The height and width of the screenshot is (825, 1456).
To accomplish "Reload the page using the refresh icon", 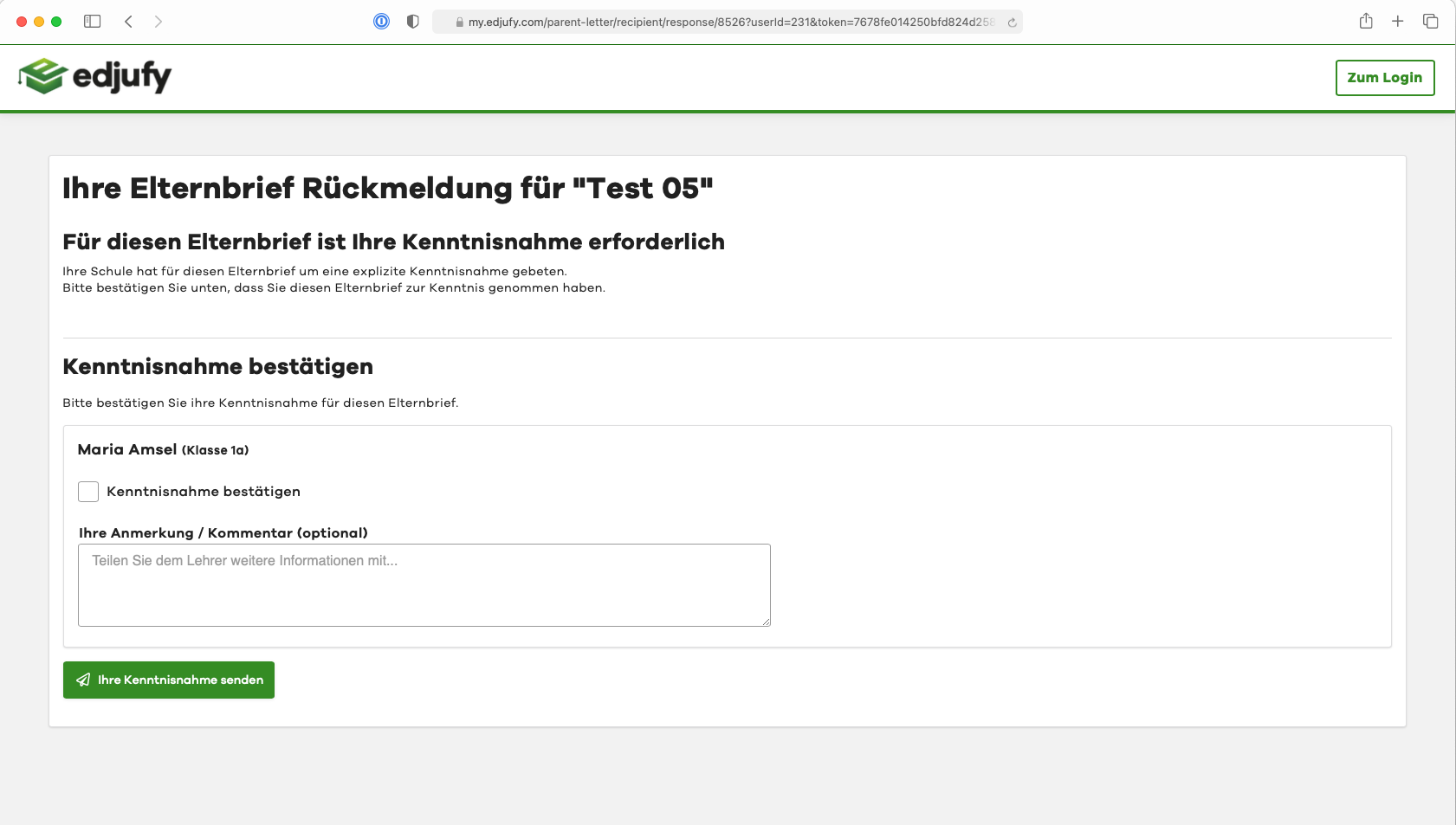I will click(x=1012, y=23).
